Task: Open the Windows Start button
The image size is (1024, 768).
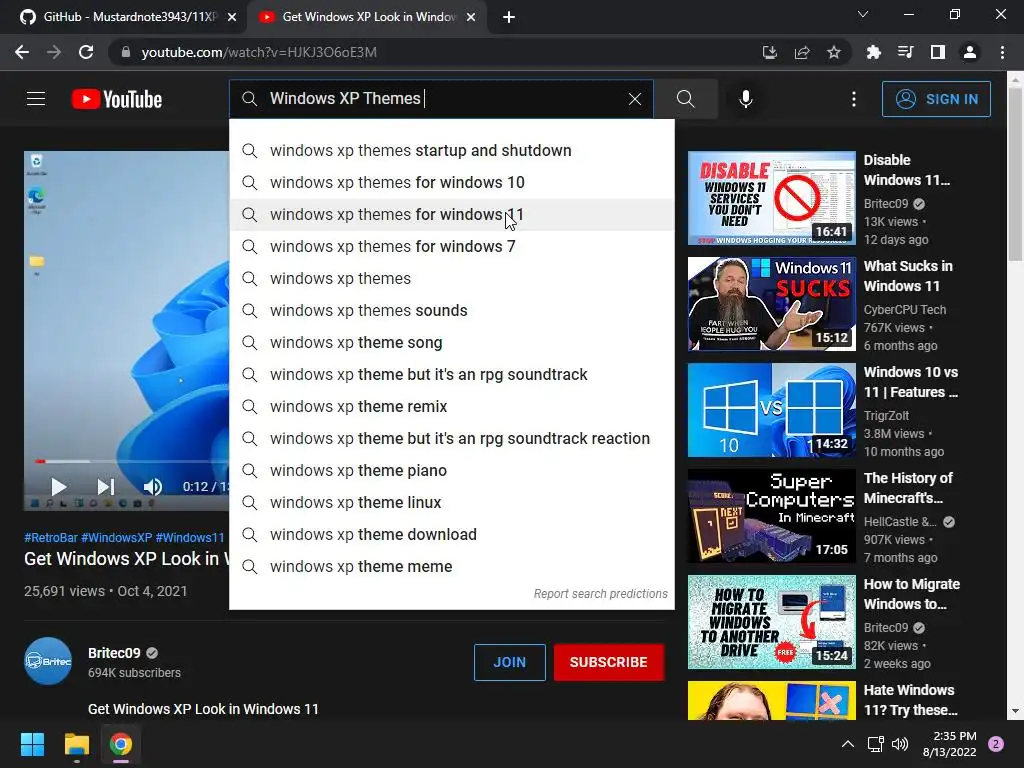Action: pyautogui.click(x=32, y=744)
